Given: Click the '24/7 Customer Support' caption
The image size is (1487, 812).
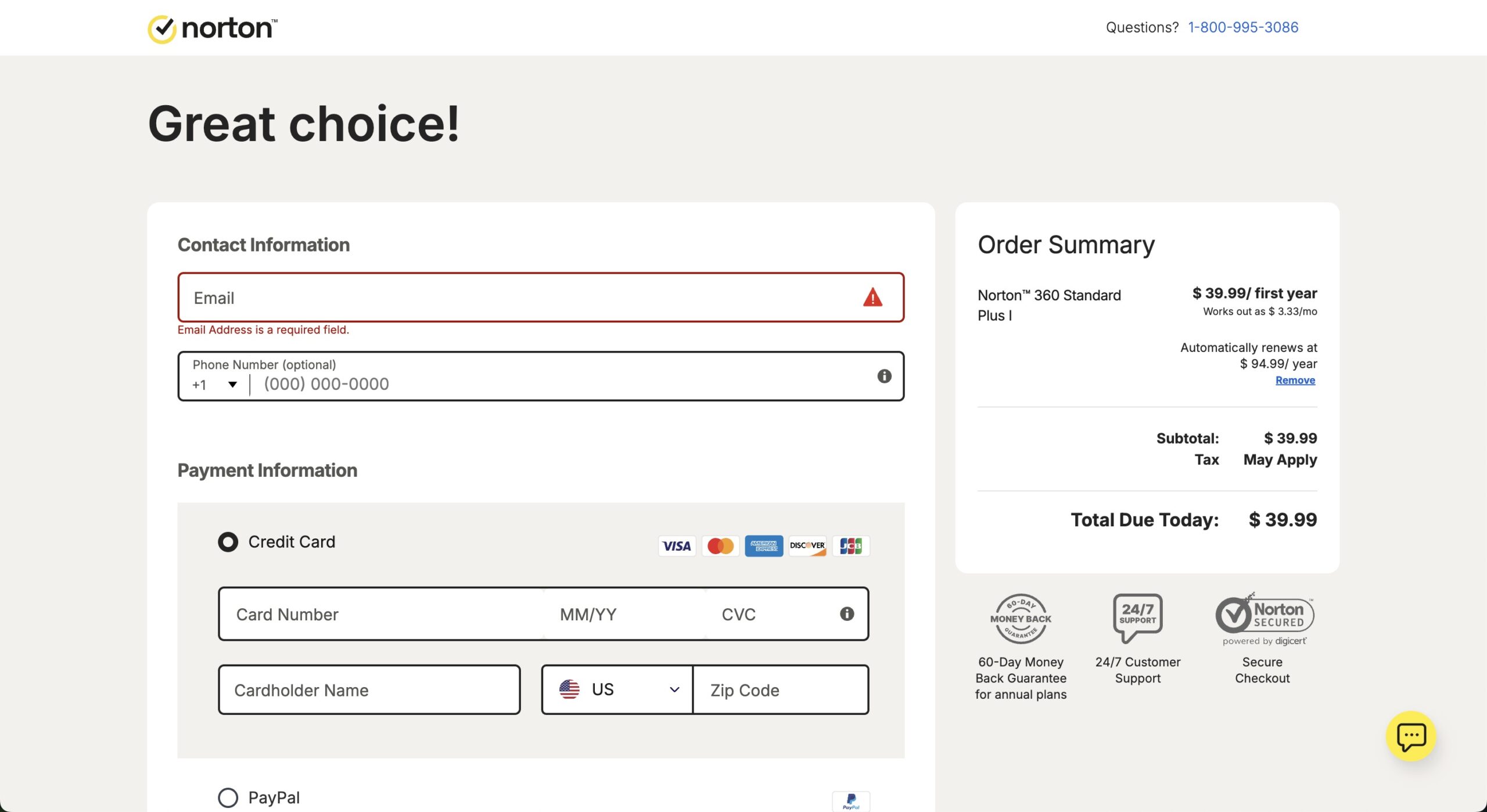Looking at the screenshot, I should point(1137,670).
